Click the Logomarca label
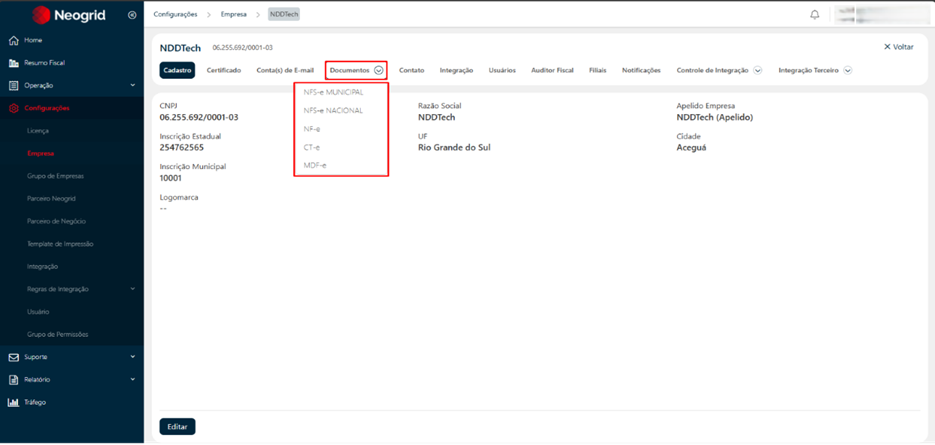 179,197
